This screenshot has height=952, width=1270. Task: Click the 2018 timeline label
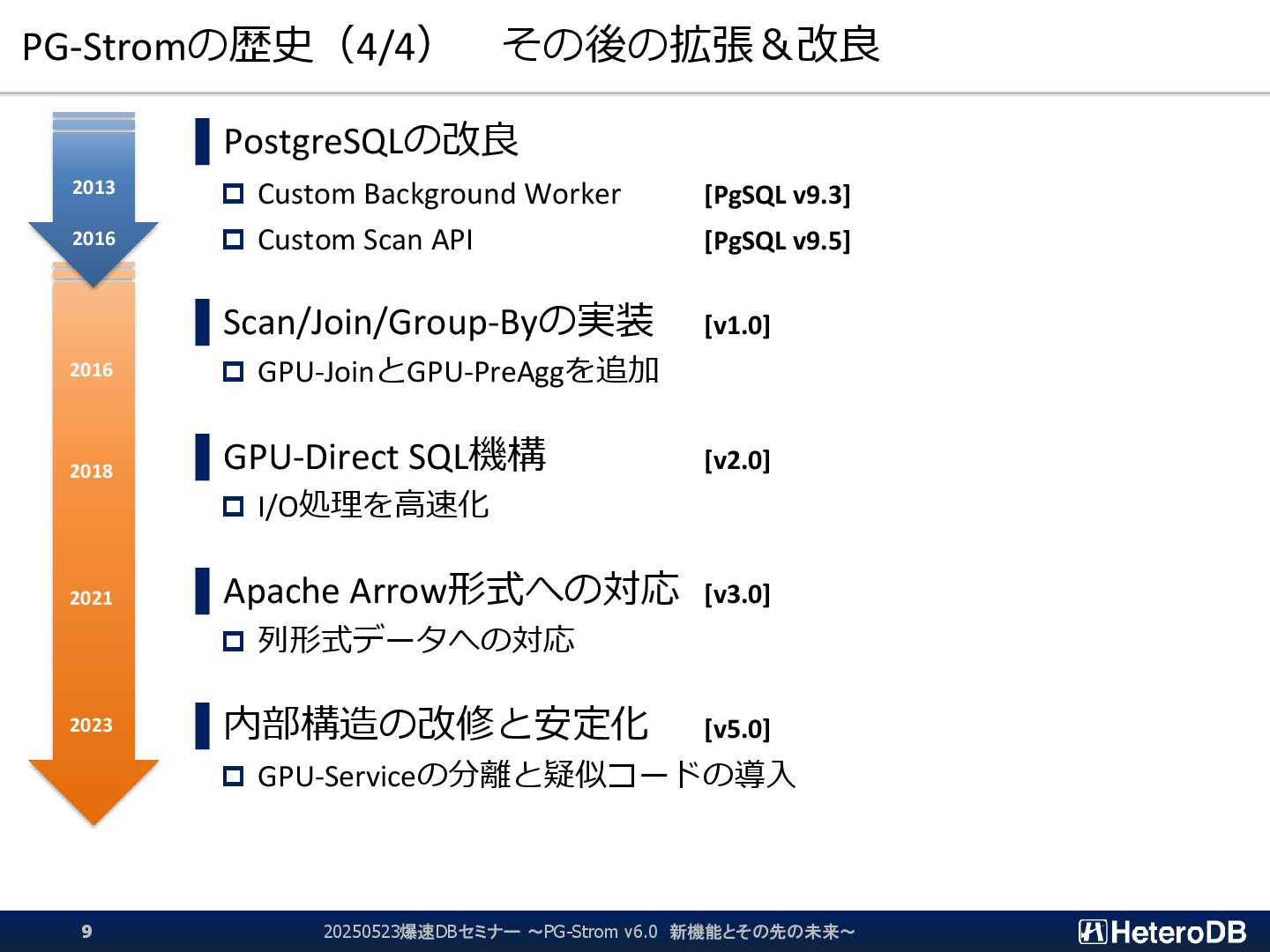pyautogui.click(x=92, y=471)
